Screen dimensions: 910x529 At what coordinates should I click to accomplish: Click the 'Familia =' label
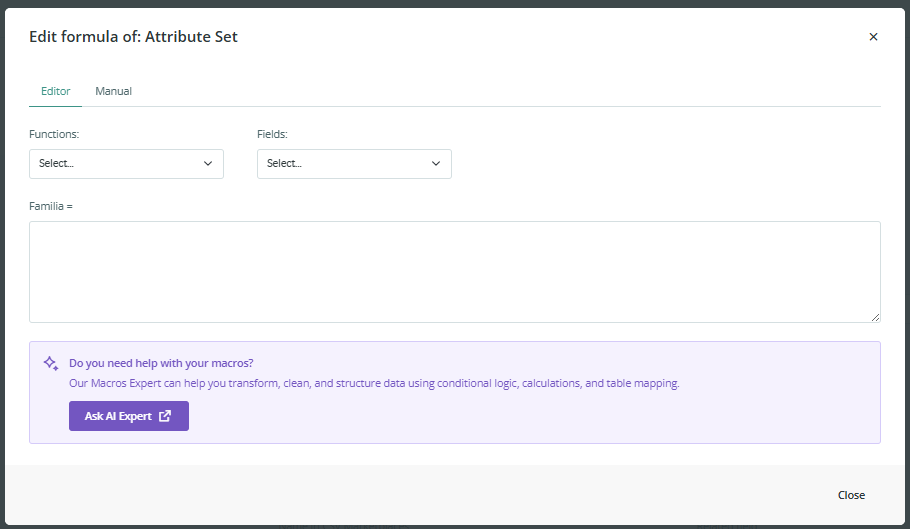pyautogui.click(x=51, y=206)
